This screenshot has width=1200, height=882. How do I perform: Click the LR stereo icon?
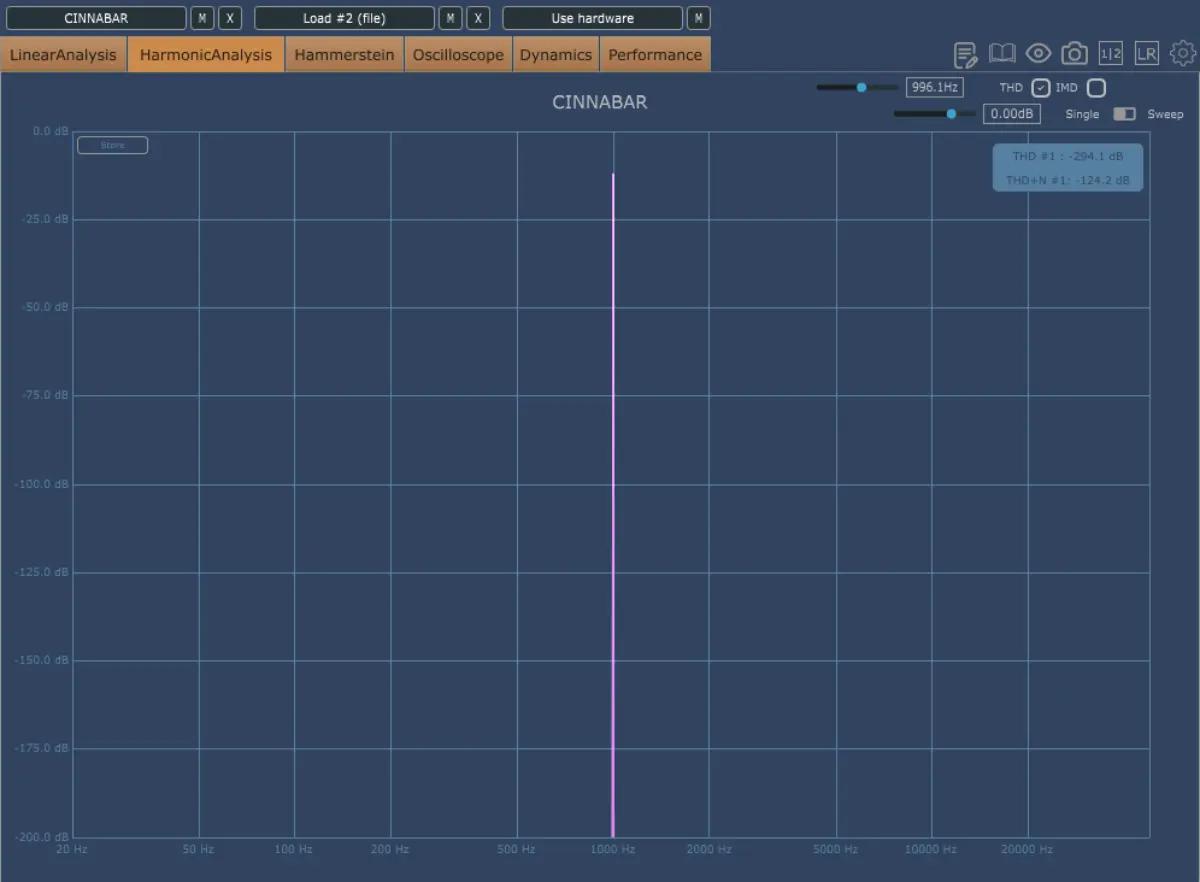pos(1146,54)
